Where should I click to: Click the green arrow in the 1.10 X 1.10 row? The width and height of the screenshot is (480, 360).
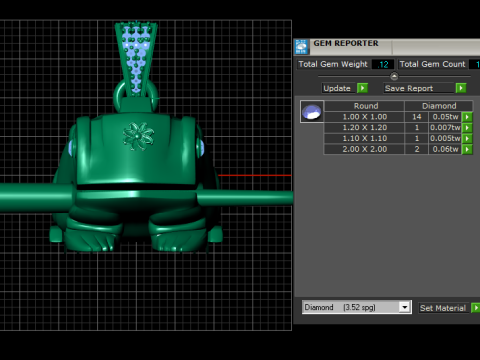click(467, 138)
